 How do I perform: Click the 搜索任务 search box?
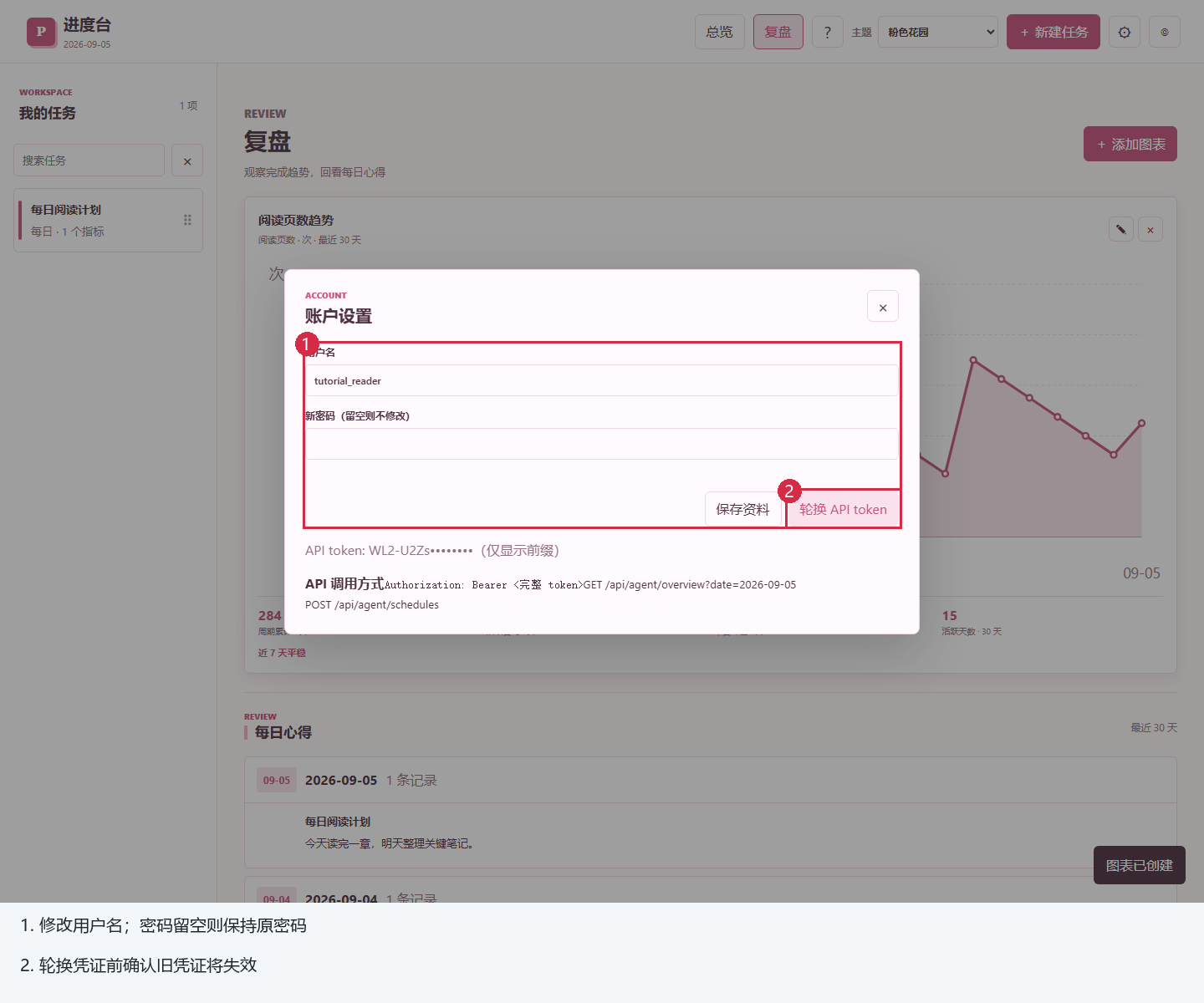coord(89,160)
